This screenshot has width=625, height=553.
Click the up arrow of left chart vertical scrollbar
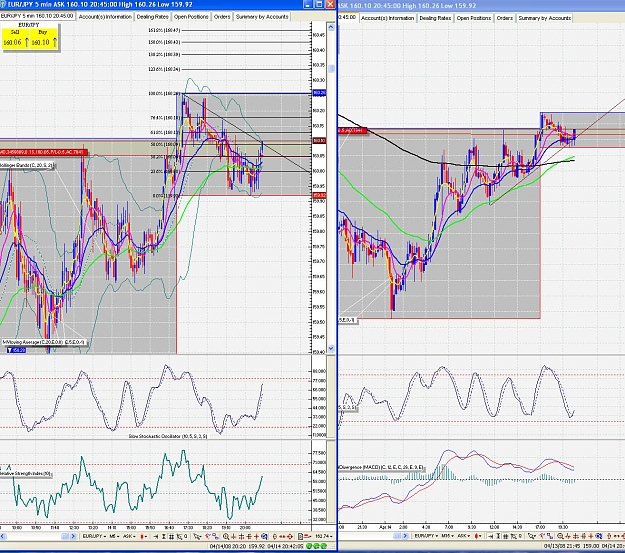pyautogui.click(x=331, y=27)
